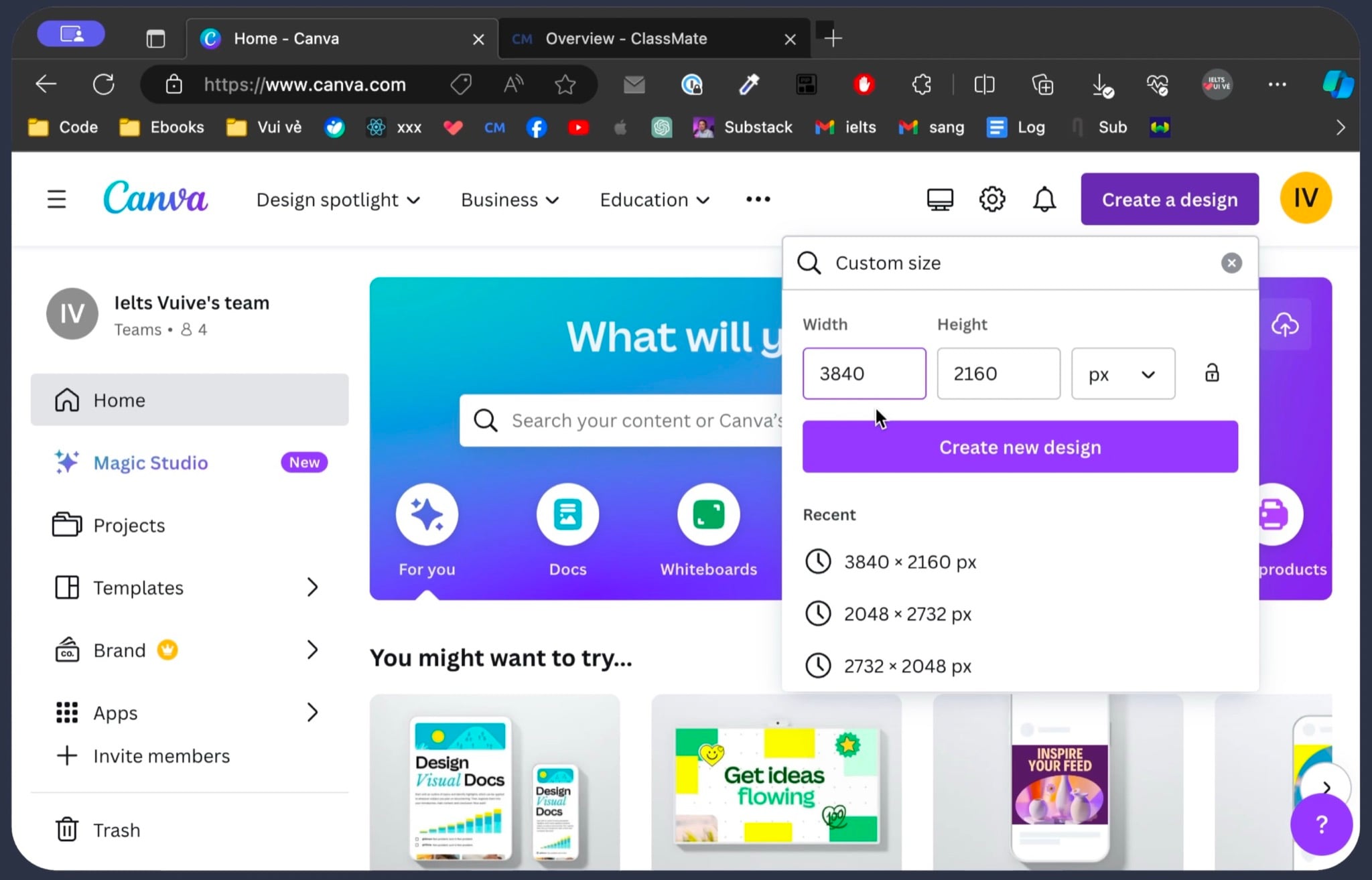Click the Height input field
Screen dimensions: 1372x880
[x=998, y=374]
